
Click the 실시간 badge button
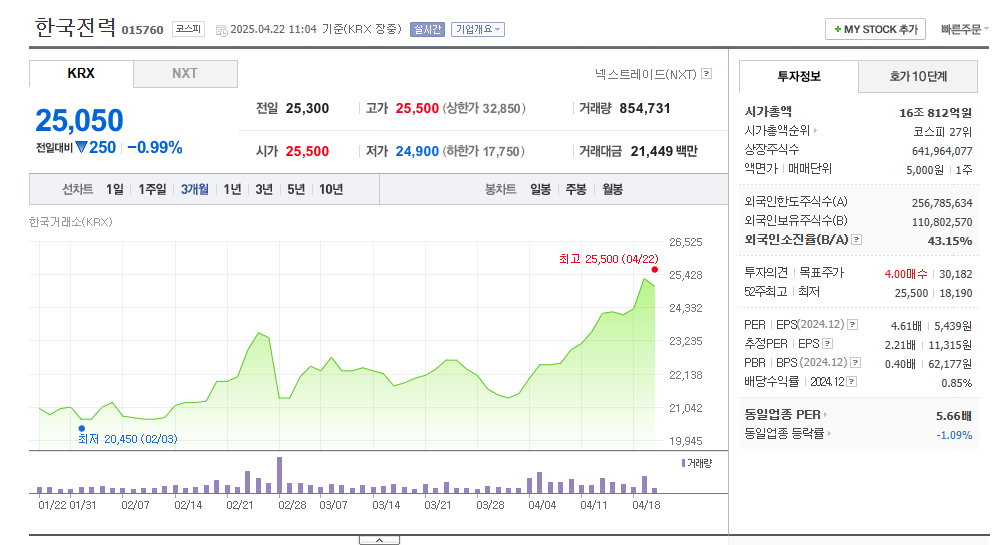427,29
